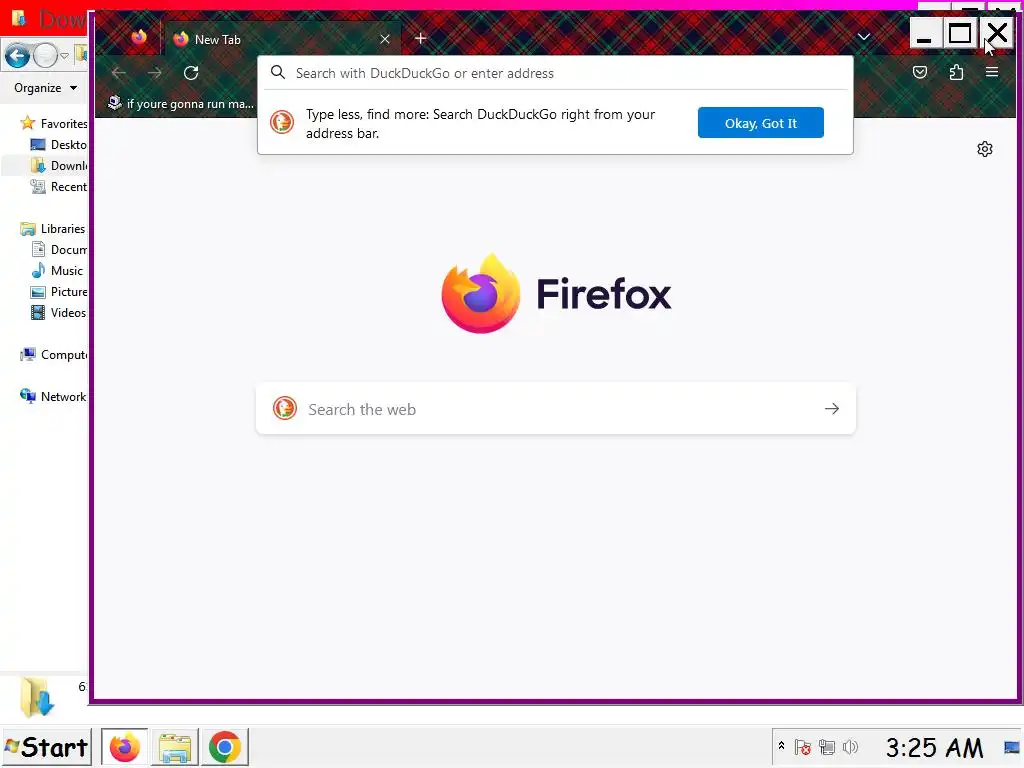Open Explorer recent pages dropdown arrow

(64, 56)
